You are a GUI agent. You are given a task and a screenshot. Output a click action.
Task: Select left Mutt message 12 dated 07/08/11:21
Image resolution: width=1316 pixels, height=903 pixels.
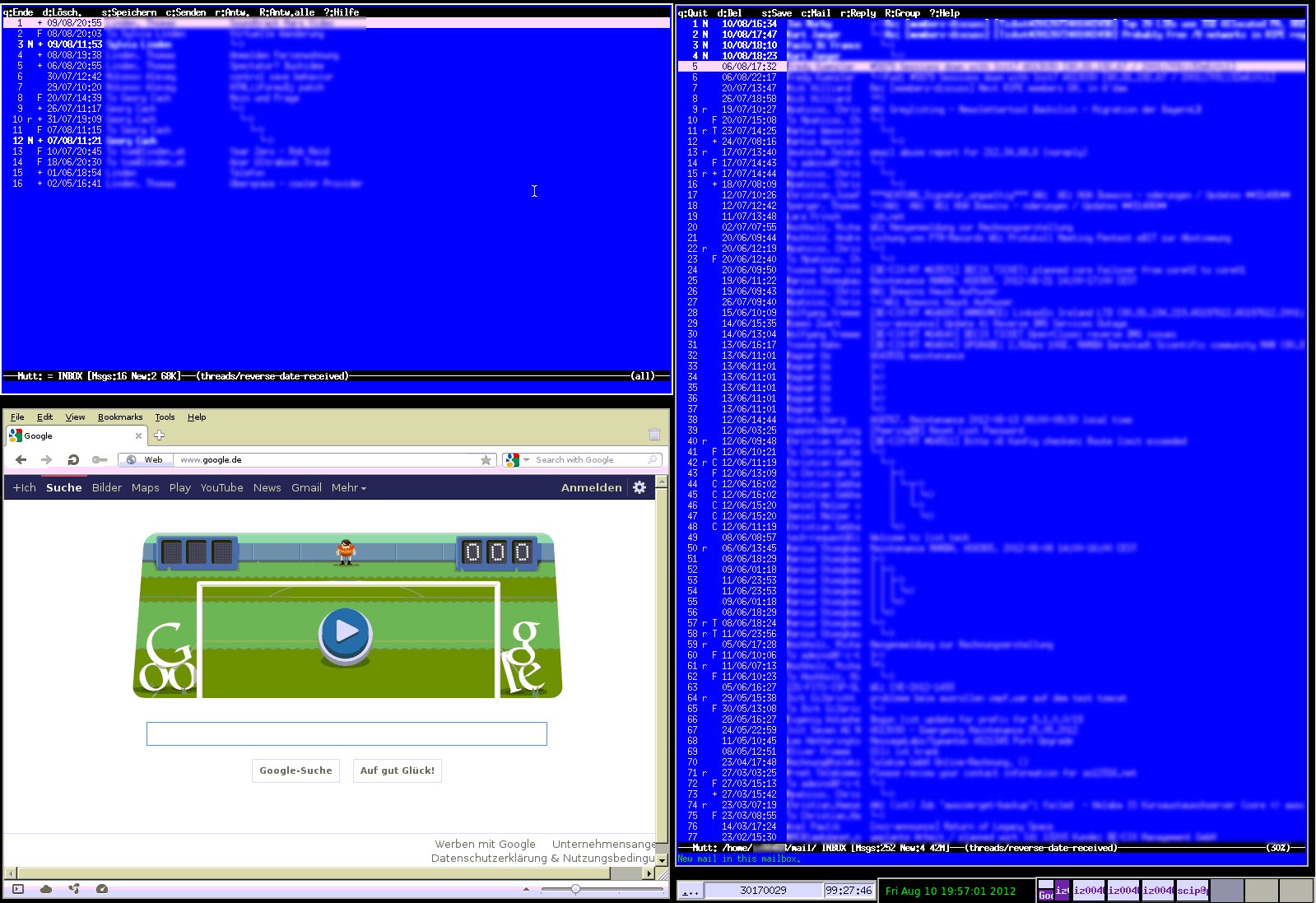[337, 141]
